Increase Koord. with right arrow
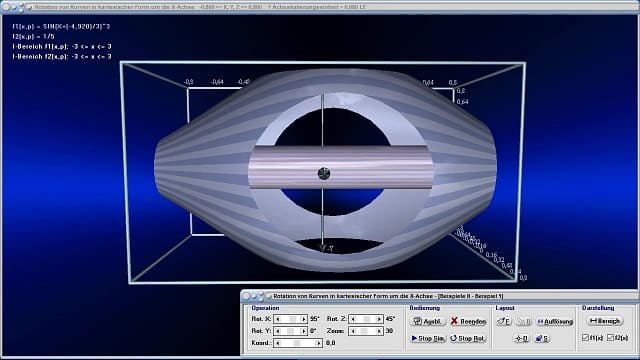This screenshot has height=360, width=640. pyautogui.click(x=319, y=343)
